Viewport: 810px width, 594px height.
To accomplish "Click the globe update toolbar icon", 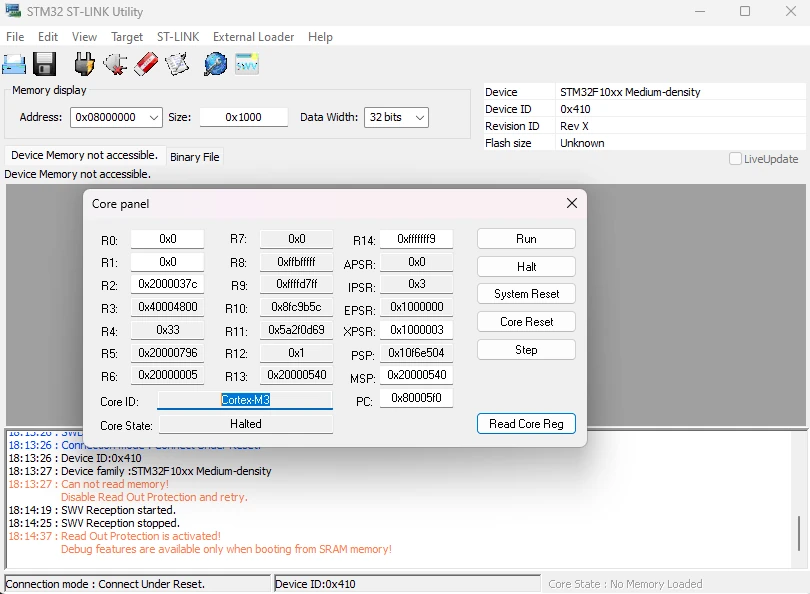I will point(215,65).
